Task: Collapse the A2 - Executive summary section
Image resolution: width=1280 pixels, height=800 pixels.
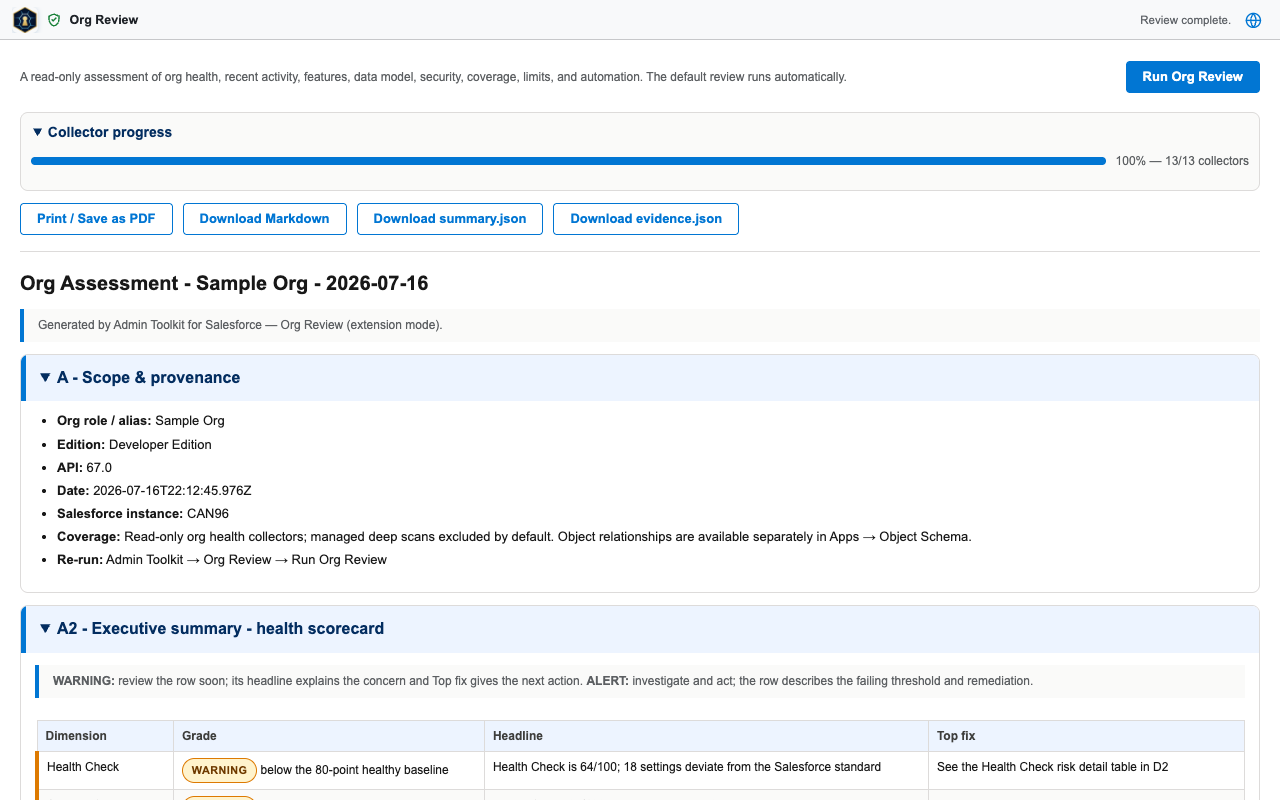Action: point(212,628)
